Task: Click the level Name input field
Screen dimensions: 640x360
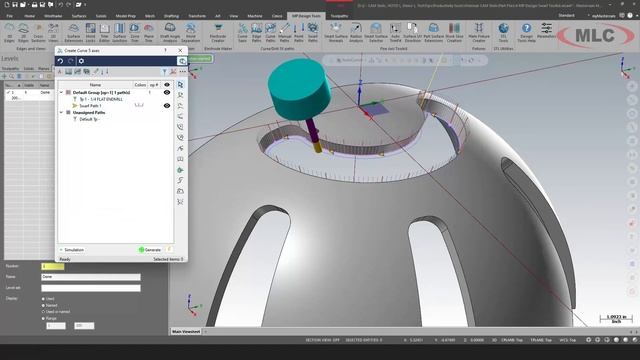Action: [91, 277]
